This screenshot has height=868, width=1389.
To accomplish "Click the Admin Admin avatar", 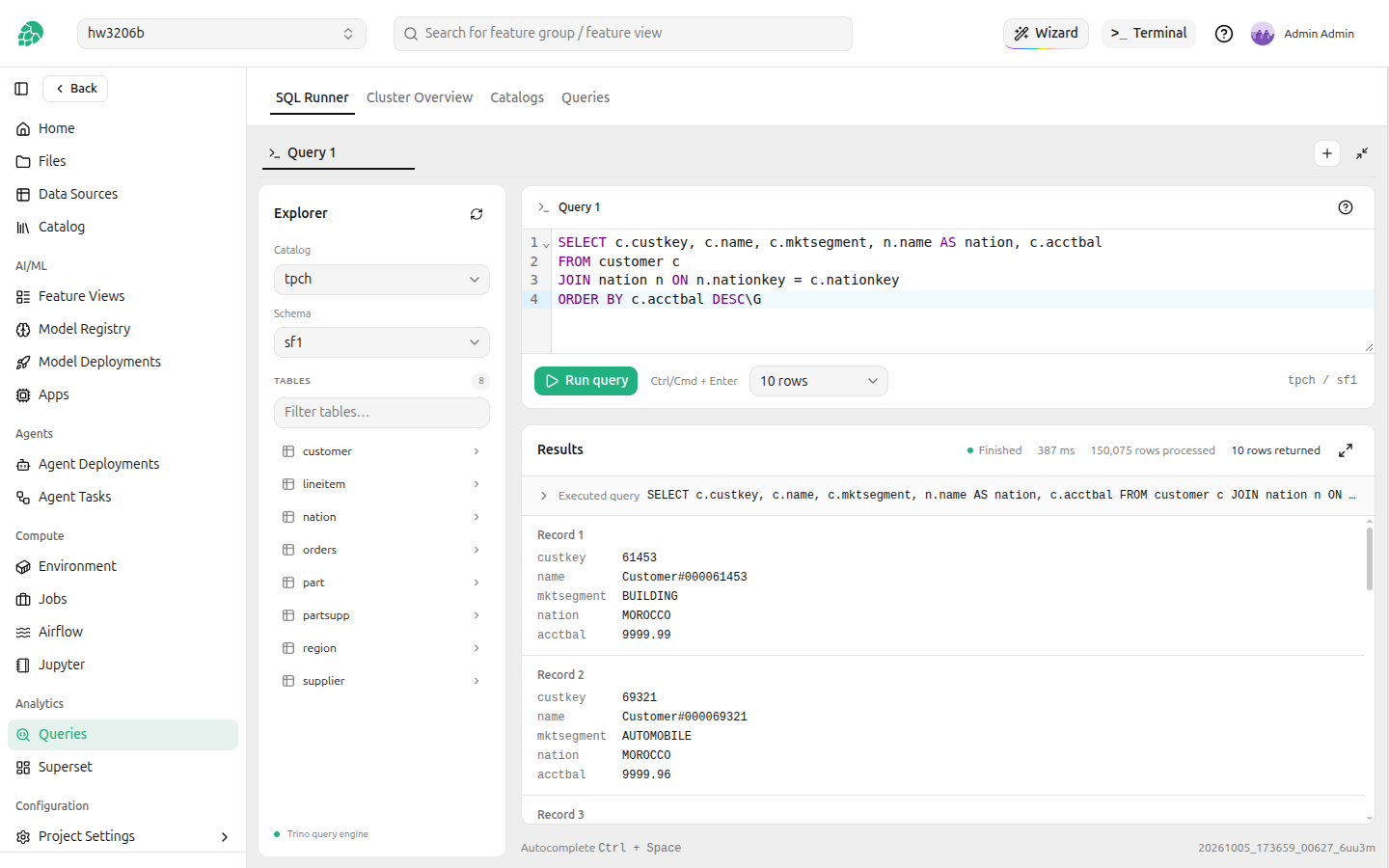I will pyautogui.click(x=1263, y=34).
